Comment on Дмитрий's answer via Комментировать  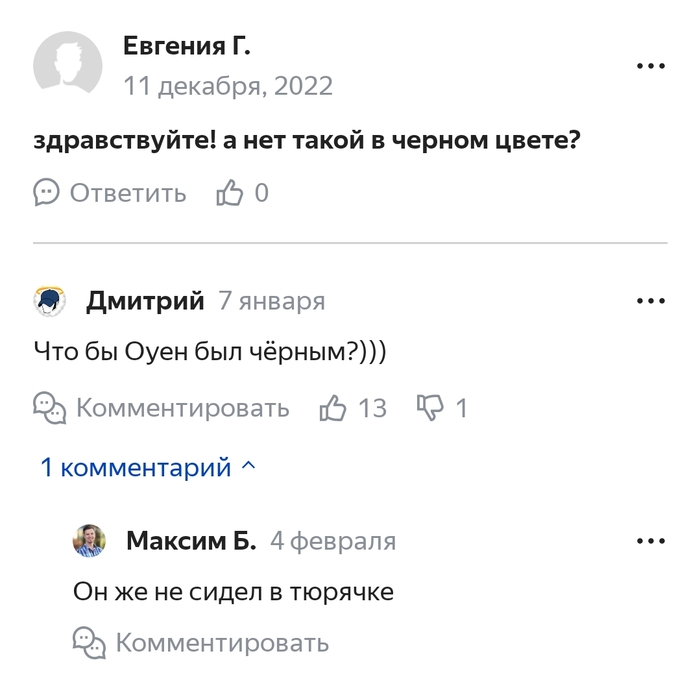point(182,408)
